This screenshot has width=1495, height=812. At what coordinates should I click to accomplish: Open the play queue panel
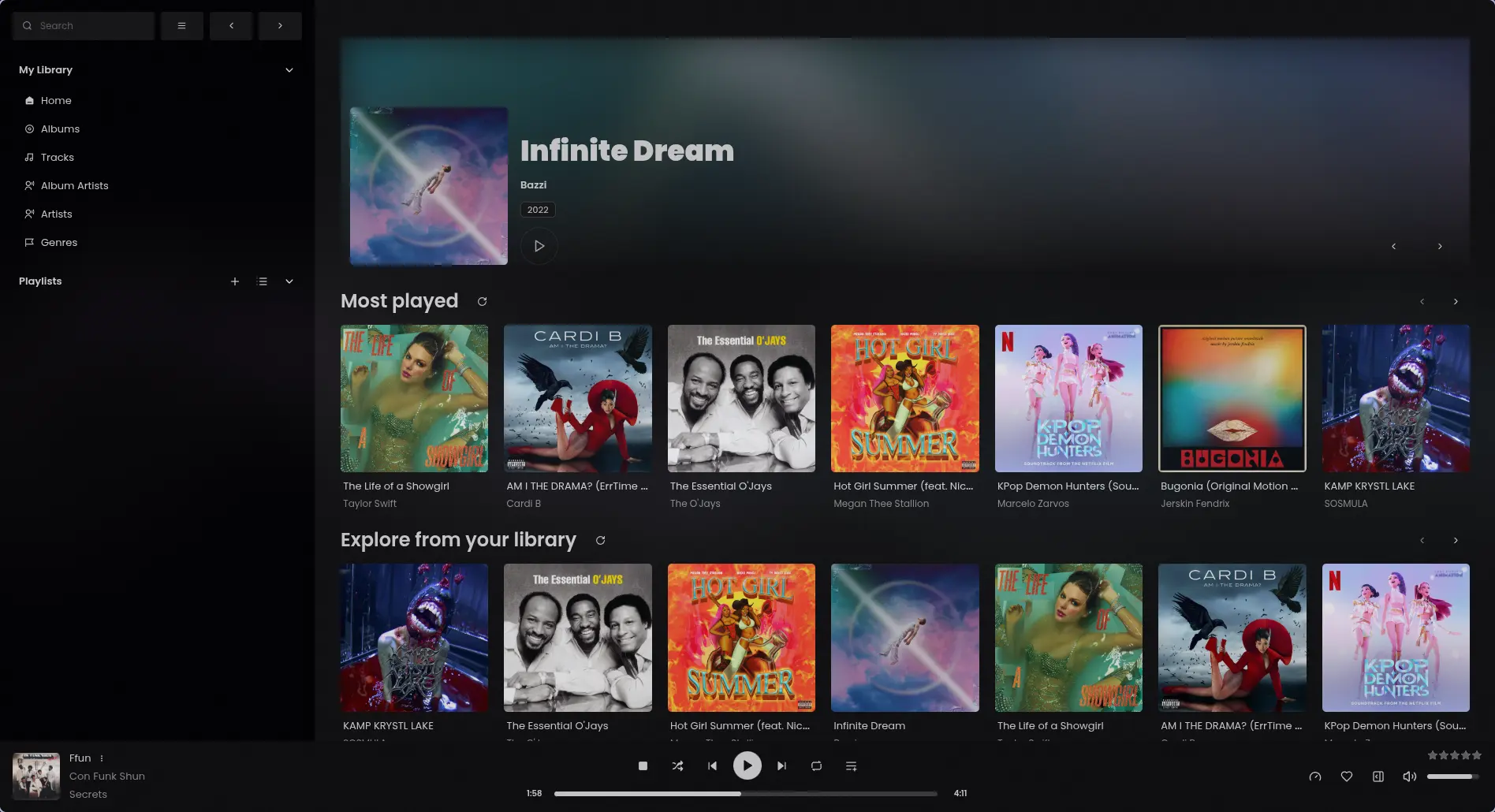pos(851,765)
